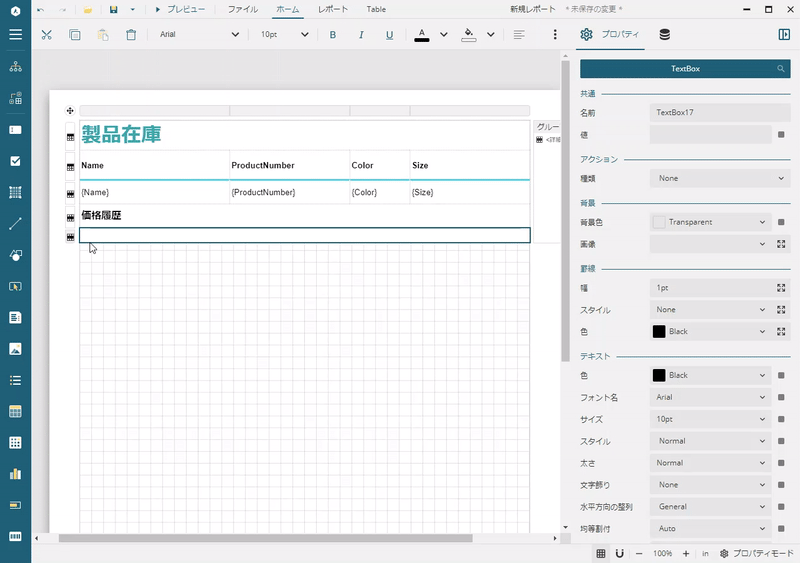Image resolution: width=800 pixels, height=563 pixels.
Task: Select the Image tool in left sidebar
Action: click(15, 349)
